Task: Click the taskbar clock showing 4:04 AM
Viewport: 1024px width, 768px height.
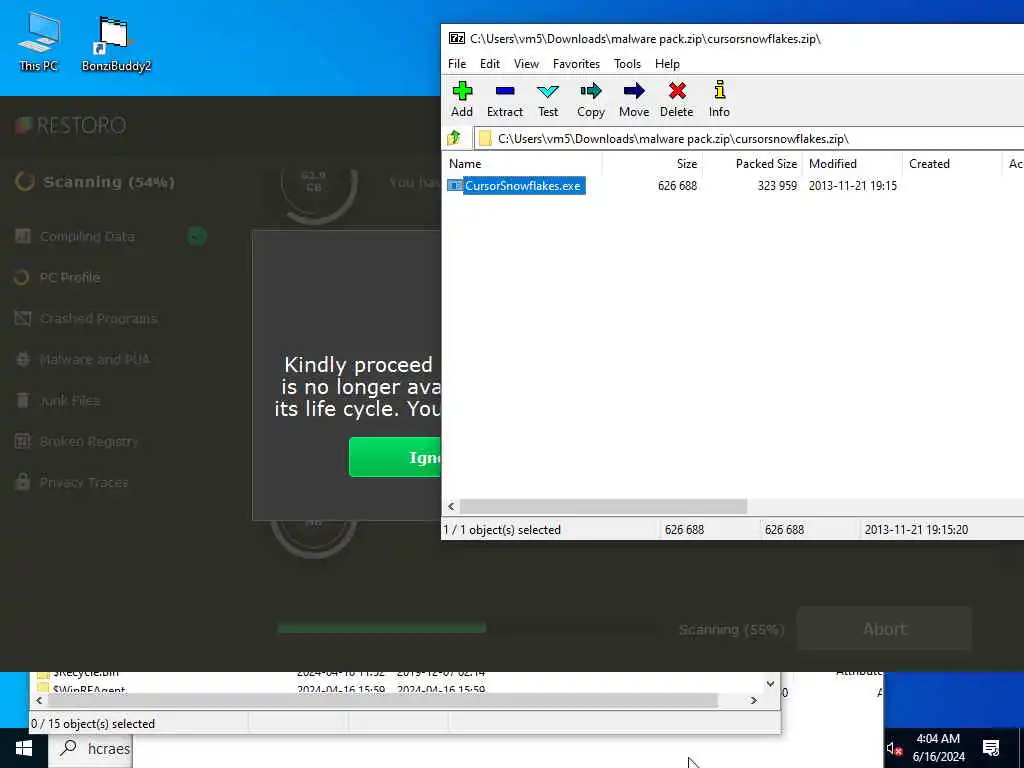Action: (938, 748)
